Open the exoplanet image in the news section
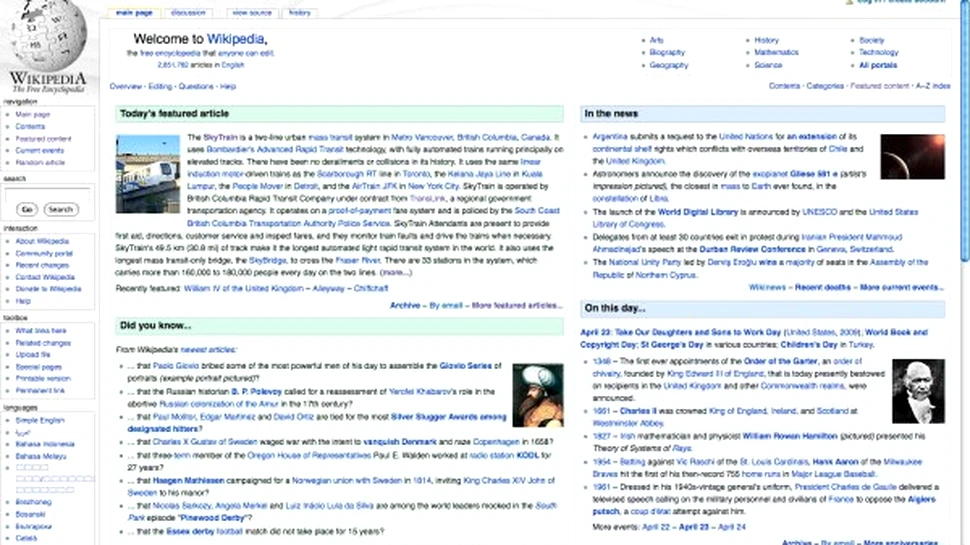This screenshot has height=545, width=970. point(912,157)
